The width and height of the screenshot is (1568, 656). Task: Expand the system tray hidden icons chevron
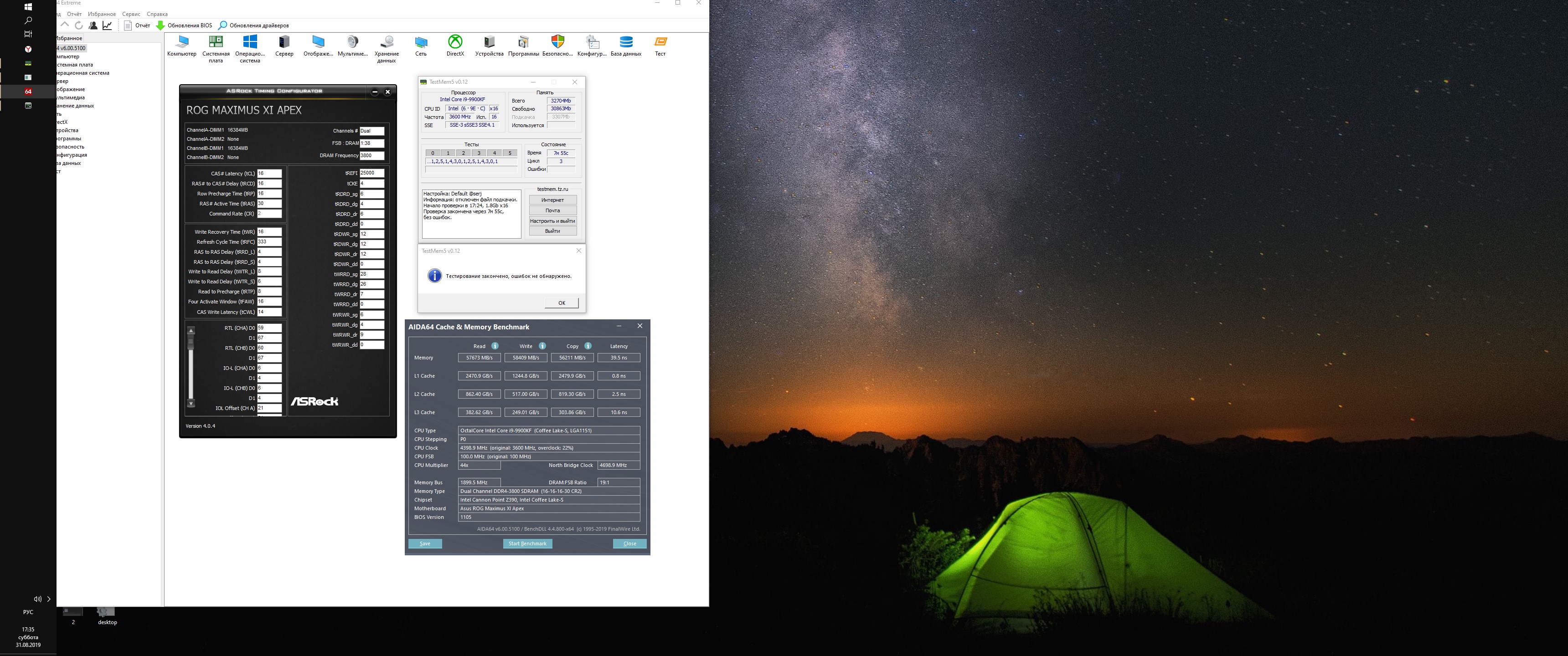coord(49,599)
